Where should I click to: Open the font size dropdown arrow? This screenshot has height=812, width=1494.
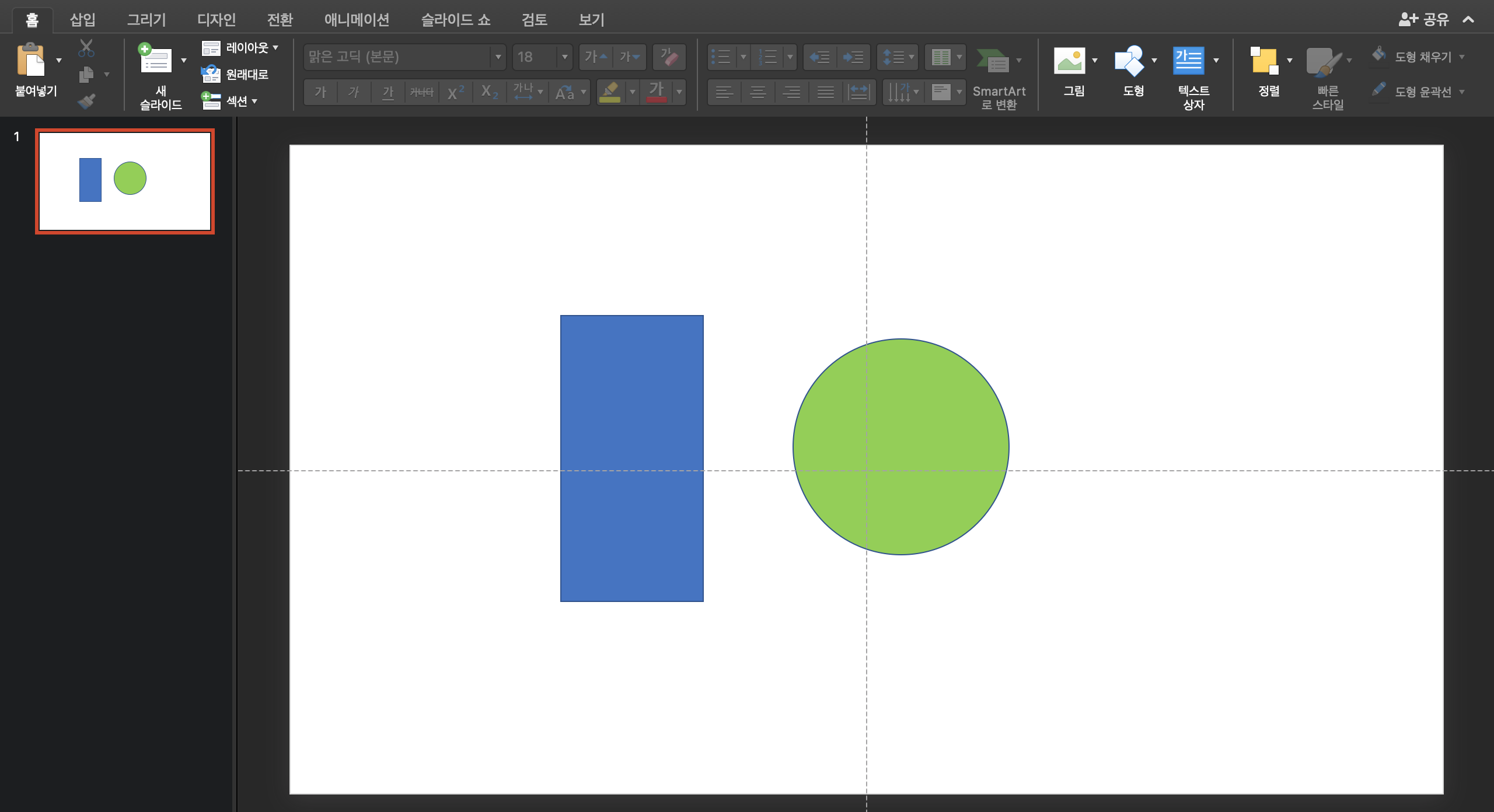(564, 57)
